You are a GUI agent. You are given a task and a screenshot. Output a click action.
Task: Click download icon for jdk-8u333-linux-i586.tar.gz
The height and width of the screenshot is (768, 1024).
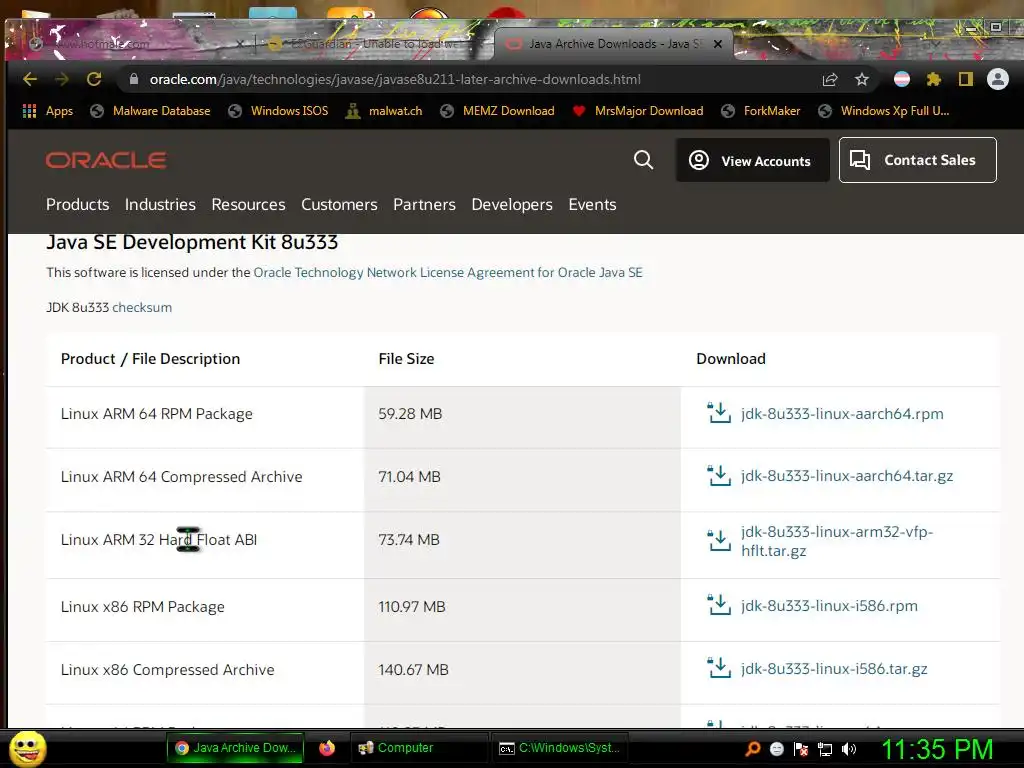719,668
